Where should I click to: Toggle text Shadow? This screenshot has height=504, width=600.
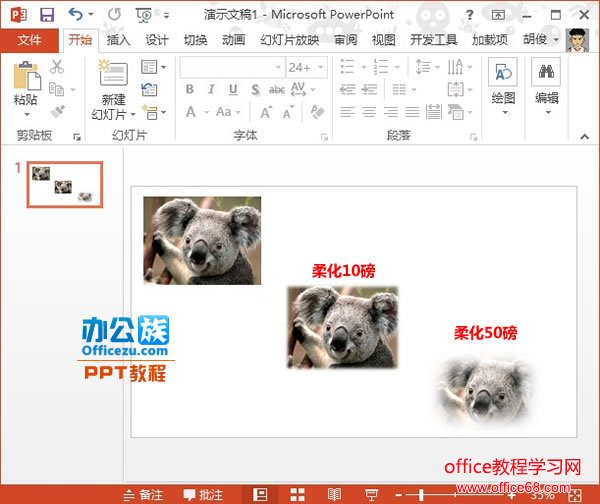[255, 90]
